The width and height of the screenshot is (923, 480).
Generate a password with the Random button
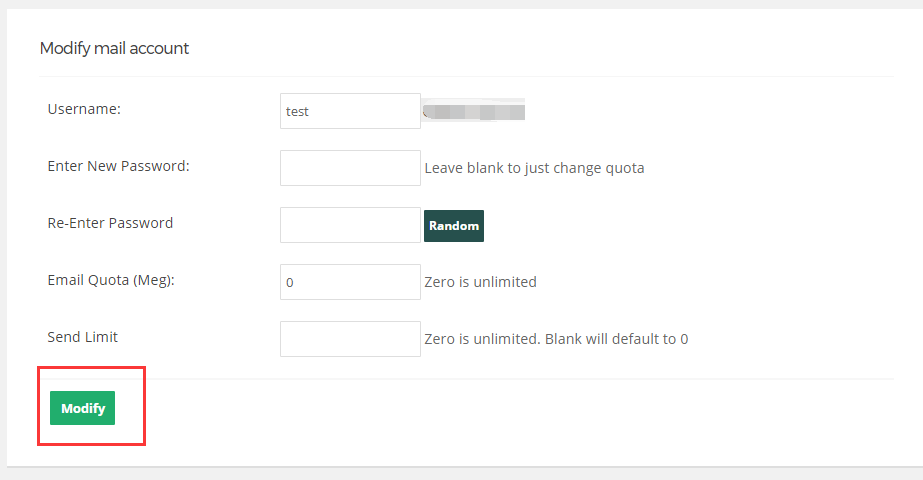pyautogui.click(x=454, y=226)
